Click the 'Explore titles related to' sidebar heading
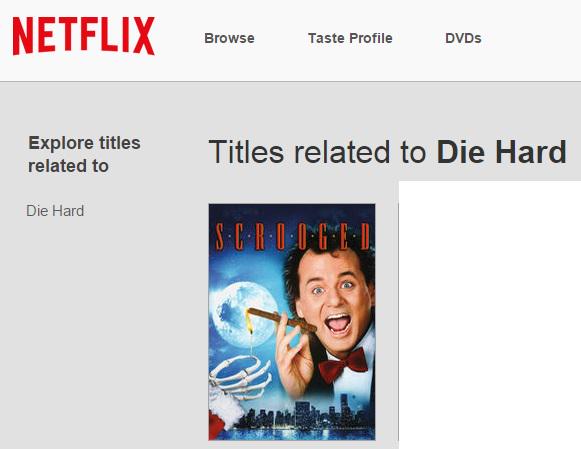 (84, 154)
